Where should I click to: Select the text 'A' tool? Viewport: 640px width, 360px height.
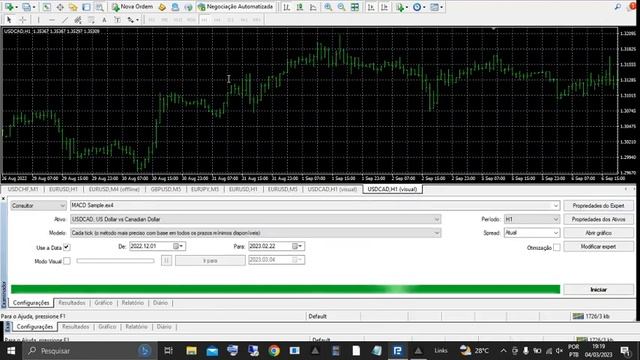tap(104, 20)
